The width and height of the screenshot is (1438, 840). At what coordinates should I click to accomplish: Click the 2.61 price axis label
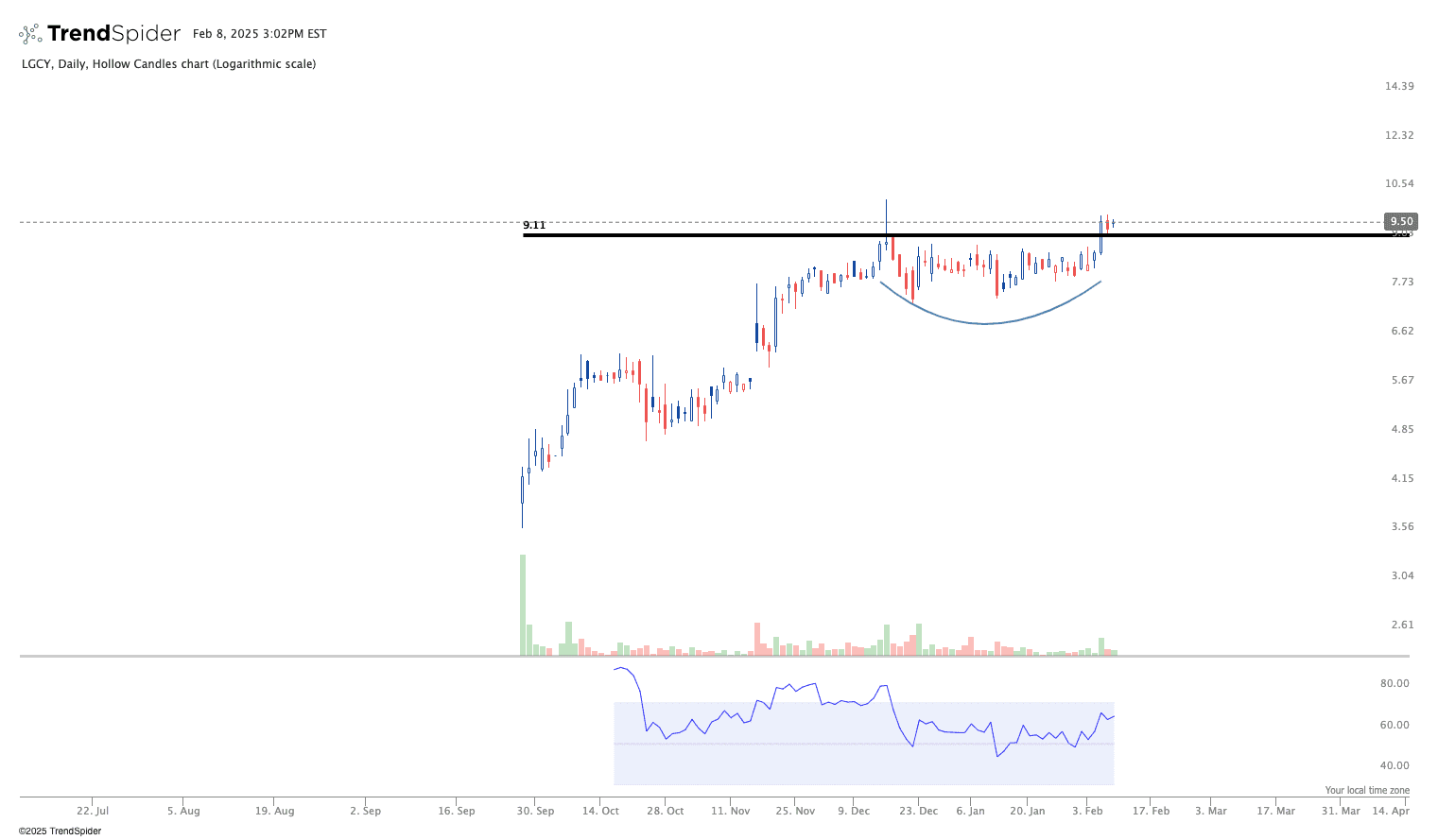pos(1402,625)
